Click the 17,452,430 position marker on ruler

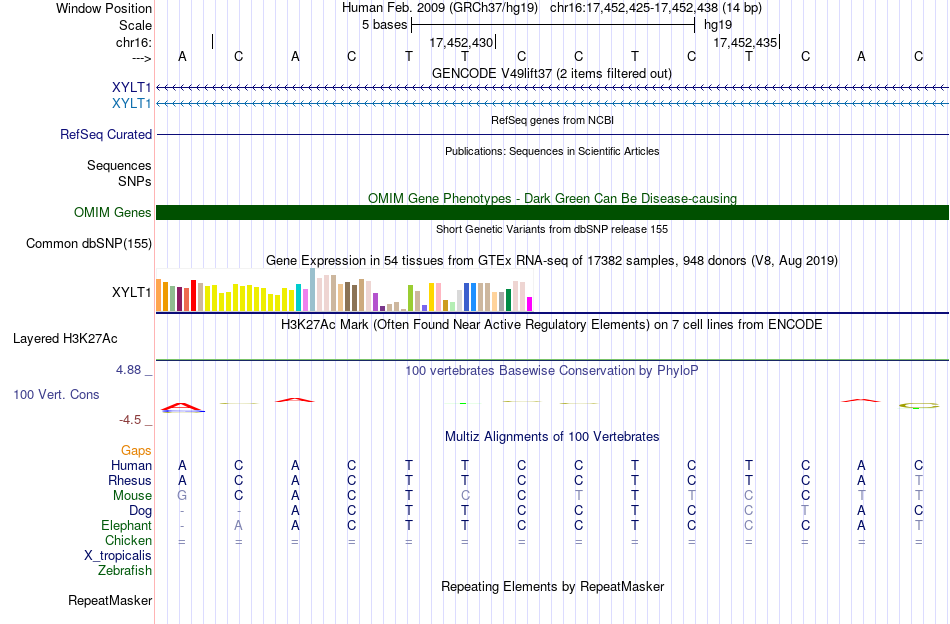pyautogui.click(x=462, y=42)
